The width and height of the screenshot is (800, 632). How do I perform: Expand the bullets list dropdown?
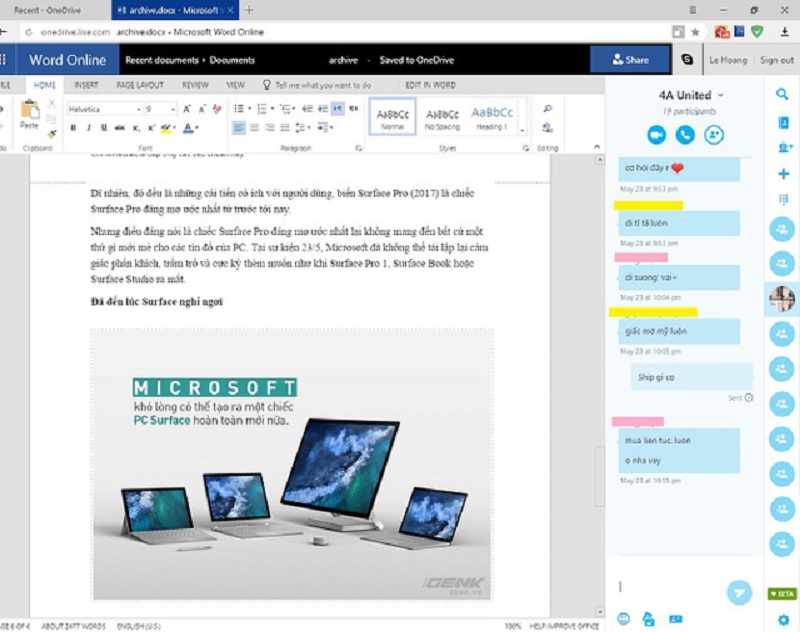[x=249, y=109]
